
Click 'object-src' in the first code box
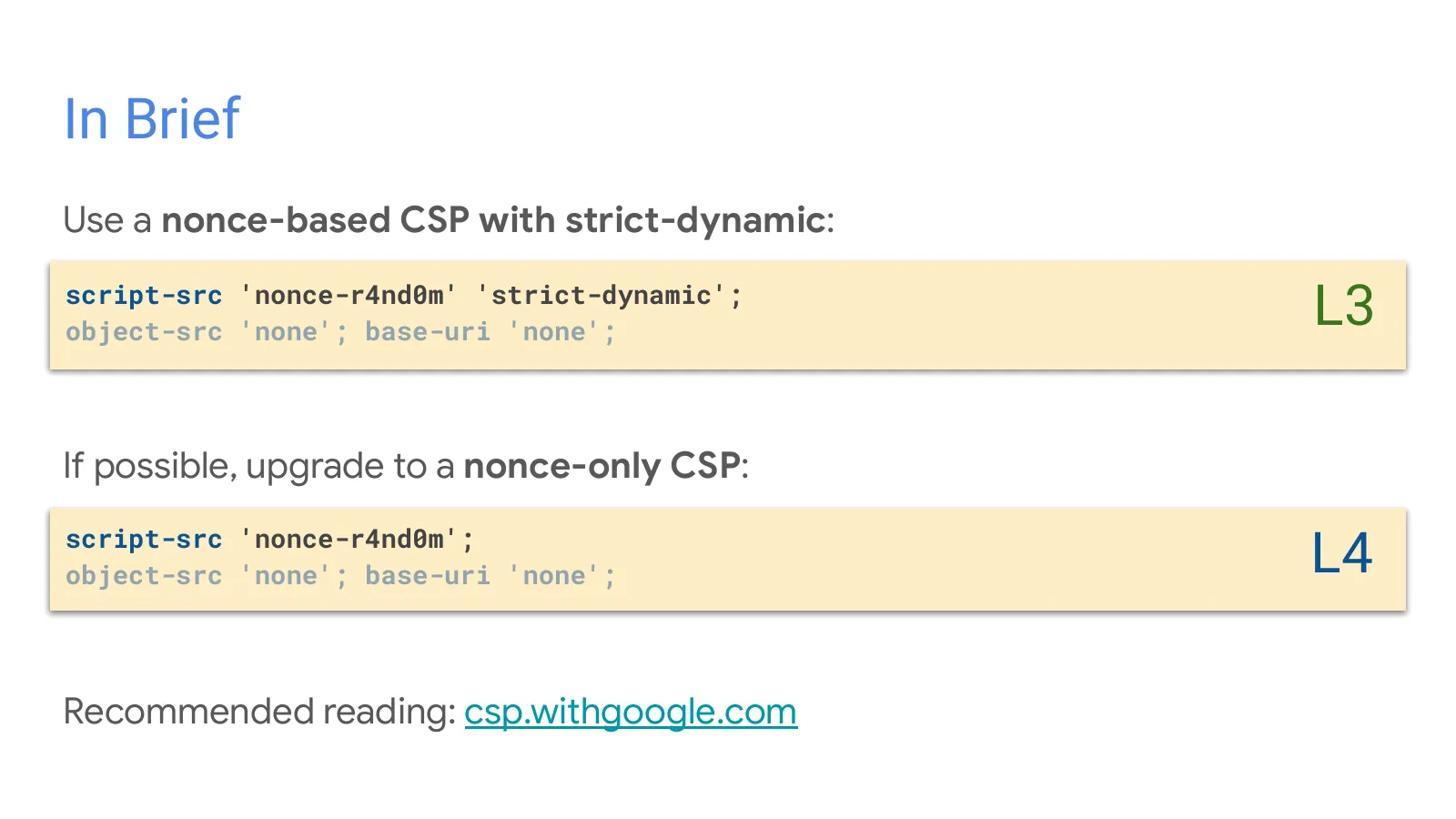[144, 332]
